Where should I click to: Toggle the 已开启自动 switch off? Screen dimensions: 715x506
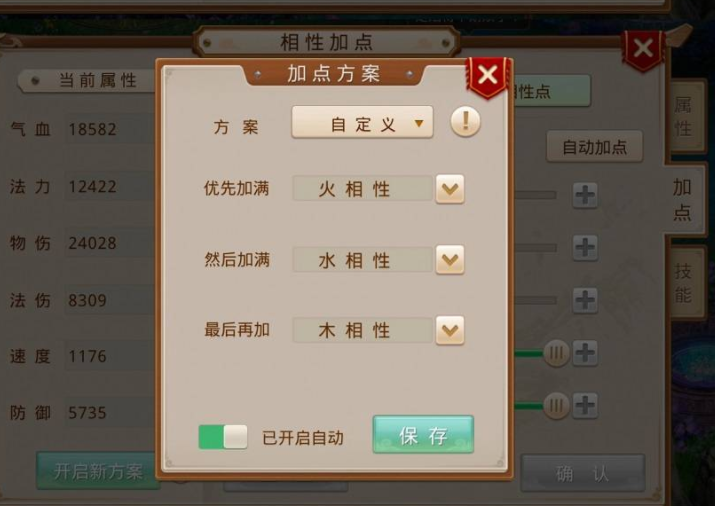(x=223, y=437)
